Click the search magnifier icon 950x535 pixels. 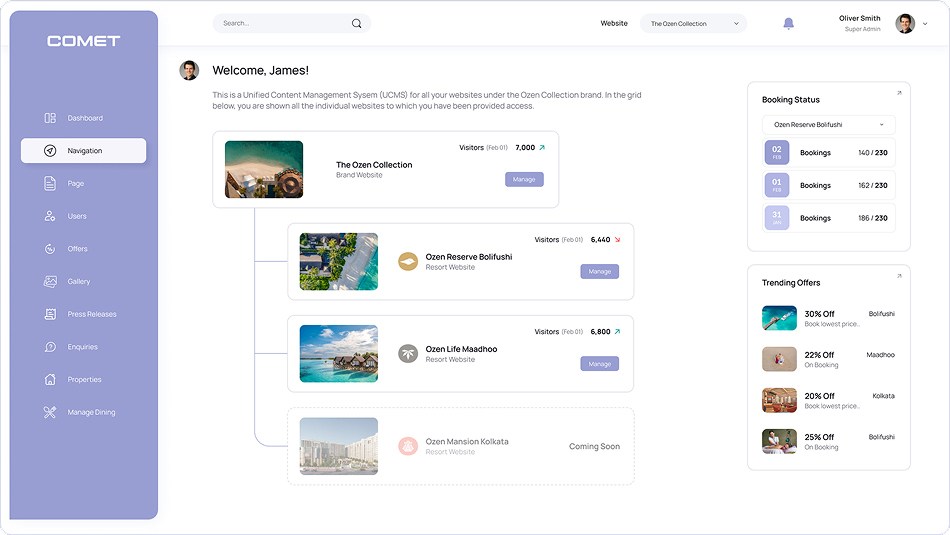point(356,23)
